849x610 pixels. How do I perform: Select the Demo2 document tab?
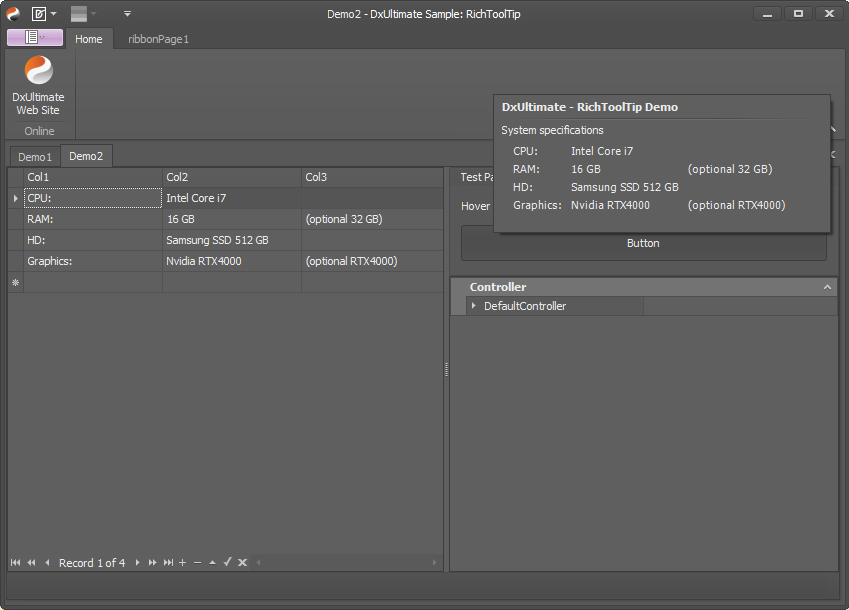pyautogui.click(x=86, y=156)
